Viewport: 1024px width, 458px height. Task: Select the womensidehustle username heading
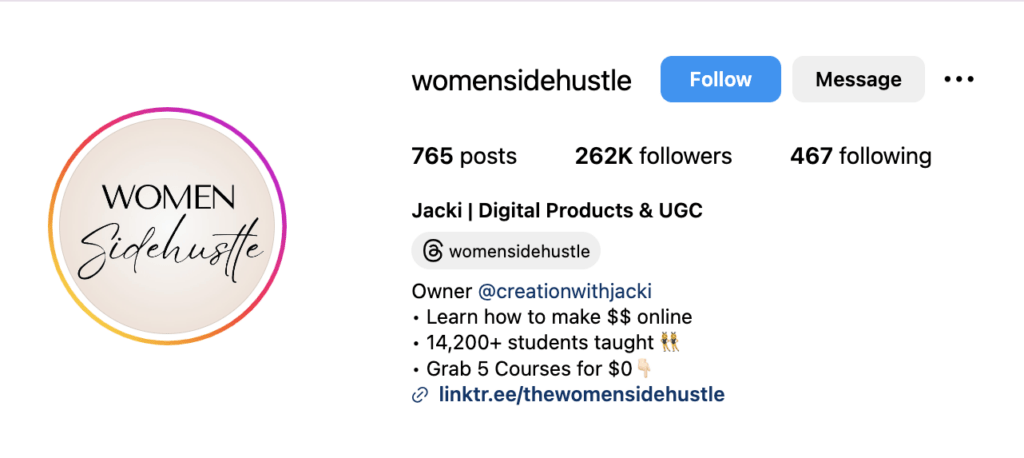(x=521, y=80)
